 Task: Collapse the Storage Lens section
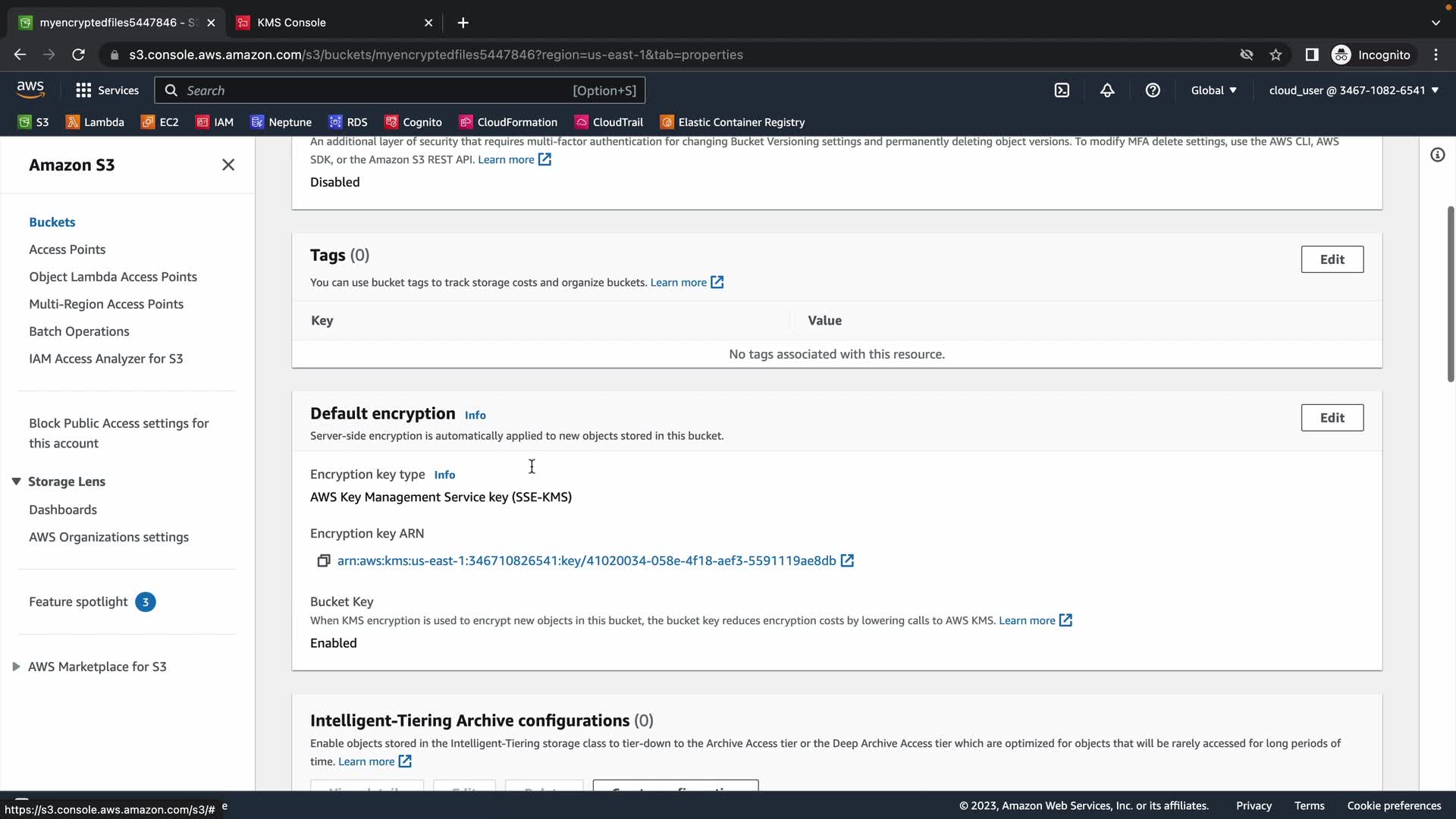16,482
